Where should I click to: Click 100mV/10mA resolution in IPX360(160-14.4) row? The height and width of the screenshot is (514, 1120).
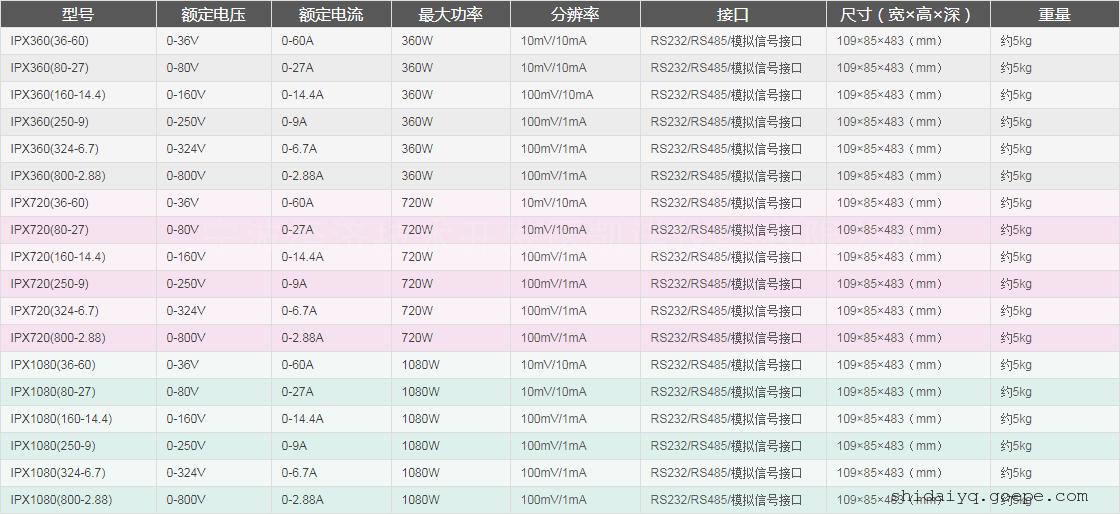(556, 95)
